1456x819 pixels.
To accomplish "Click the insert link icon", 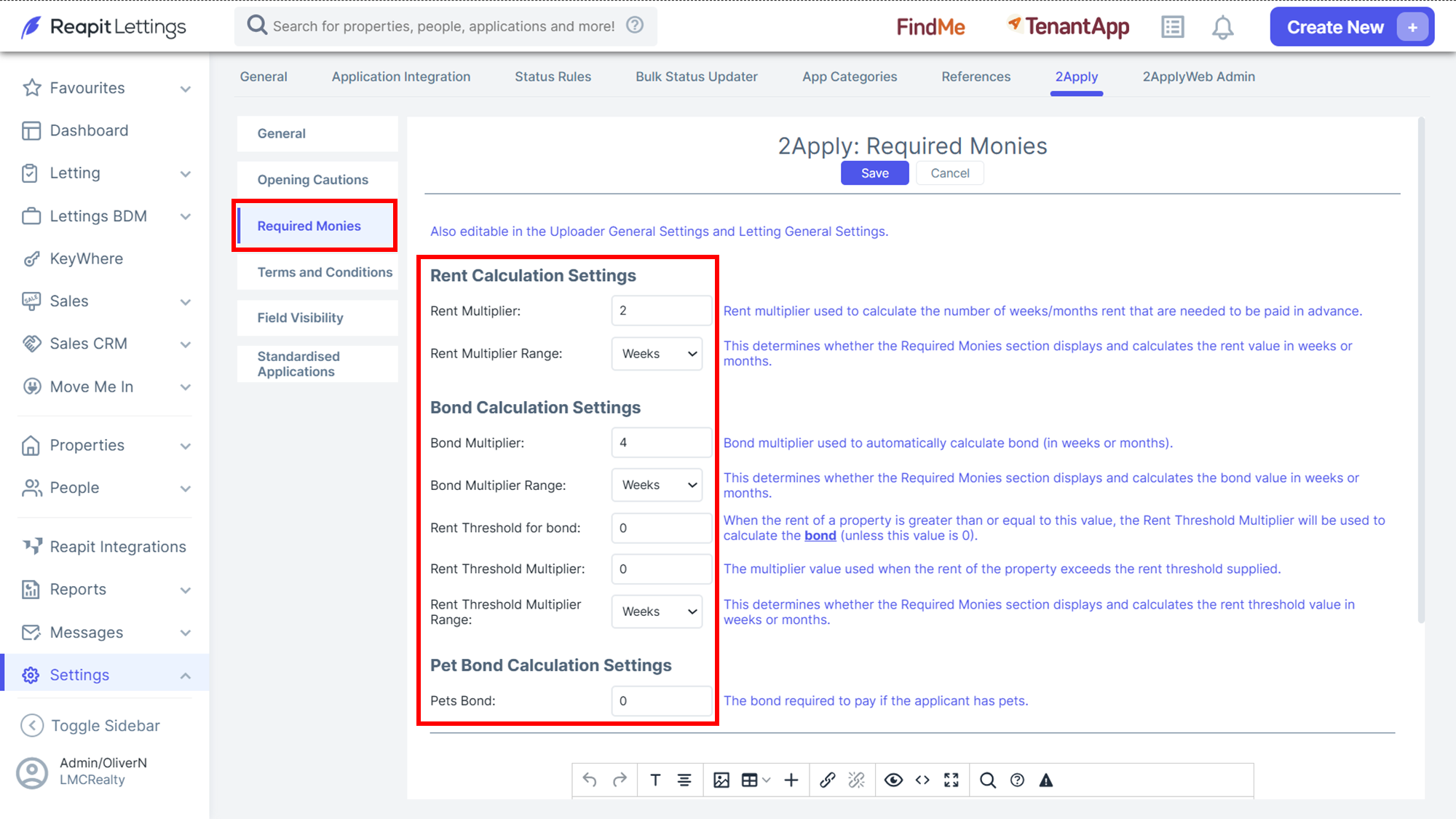I will [x=828, y=780].
